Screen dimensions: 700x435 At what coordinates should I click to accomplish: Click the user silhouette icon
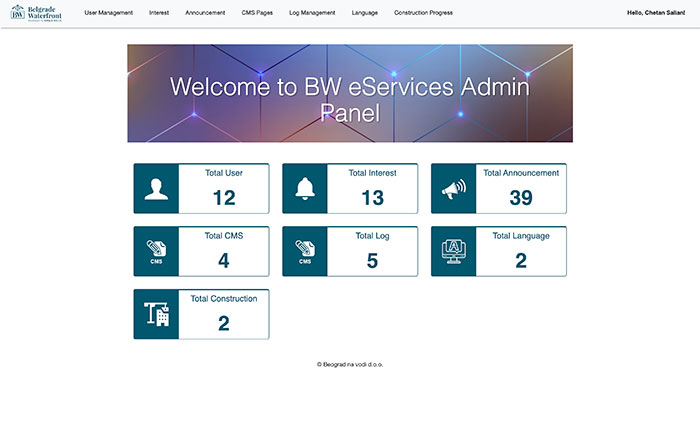(x=156, y=189)
